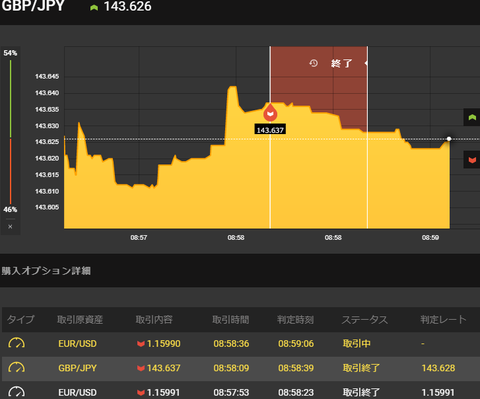Click the gauge icon in EUR/USD 1.15990 row
480x399 pixels.
[x=16, y=343]
